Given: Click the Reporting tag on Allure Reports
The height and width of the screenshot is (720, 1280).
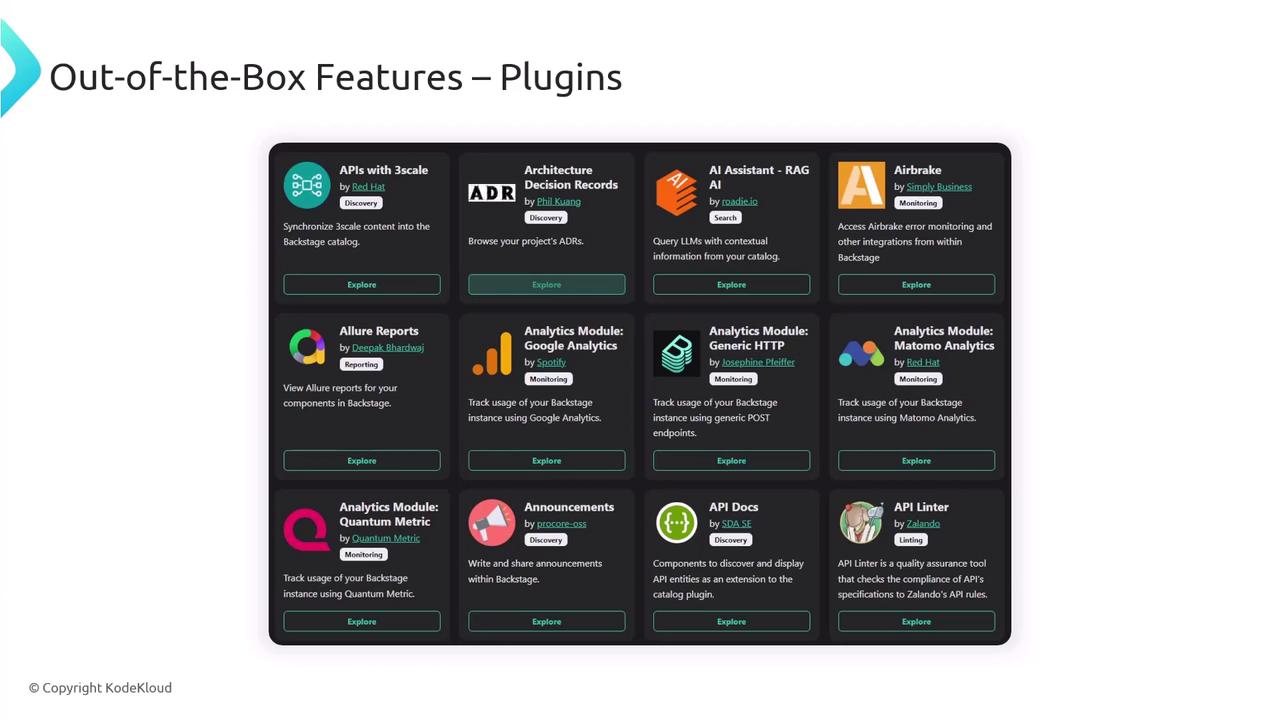Looking at the screenshot, I should click(x=362, y=365).
